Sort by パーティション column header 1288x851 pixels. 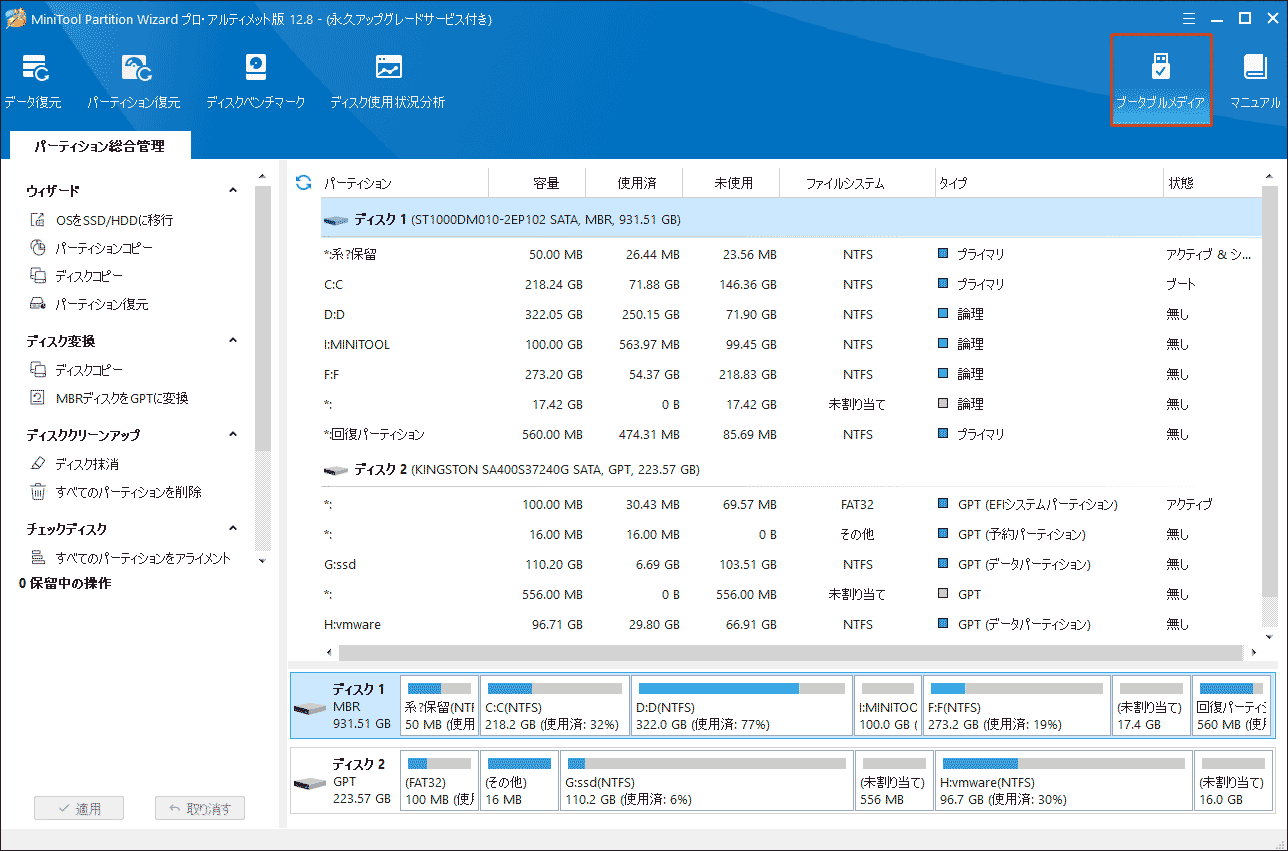[x=403, y=183]
